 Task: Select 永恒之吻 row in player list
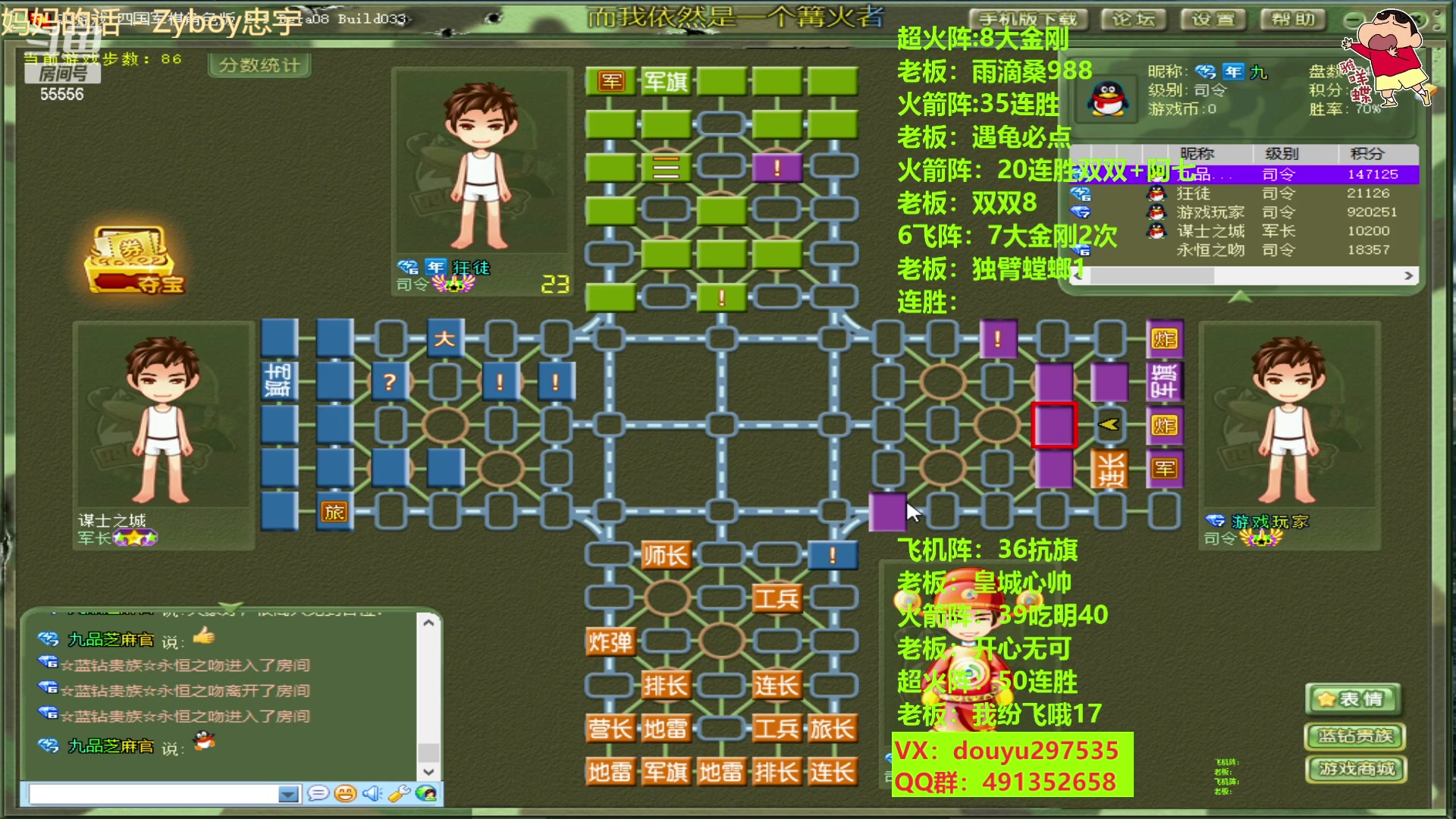(x=1244, y=249)
